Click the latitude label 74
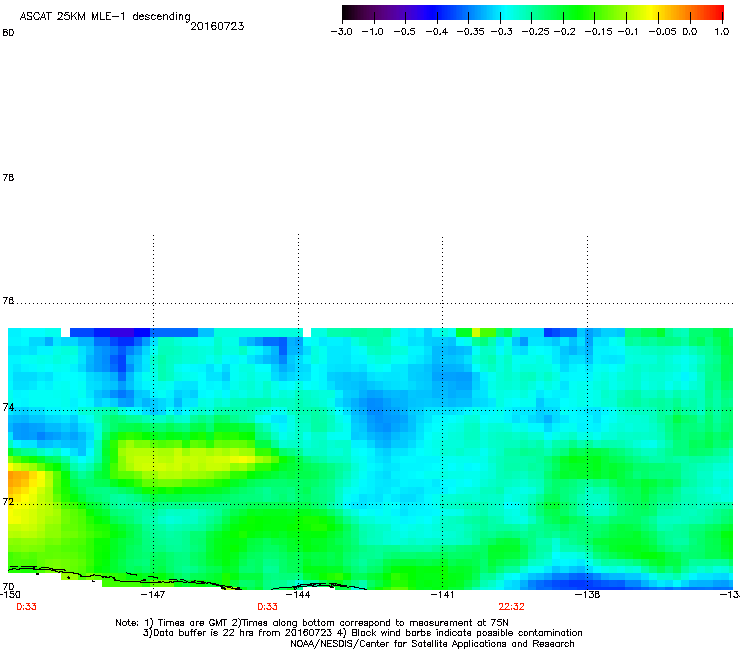 point(8,407)
